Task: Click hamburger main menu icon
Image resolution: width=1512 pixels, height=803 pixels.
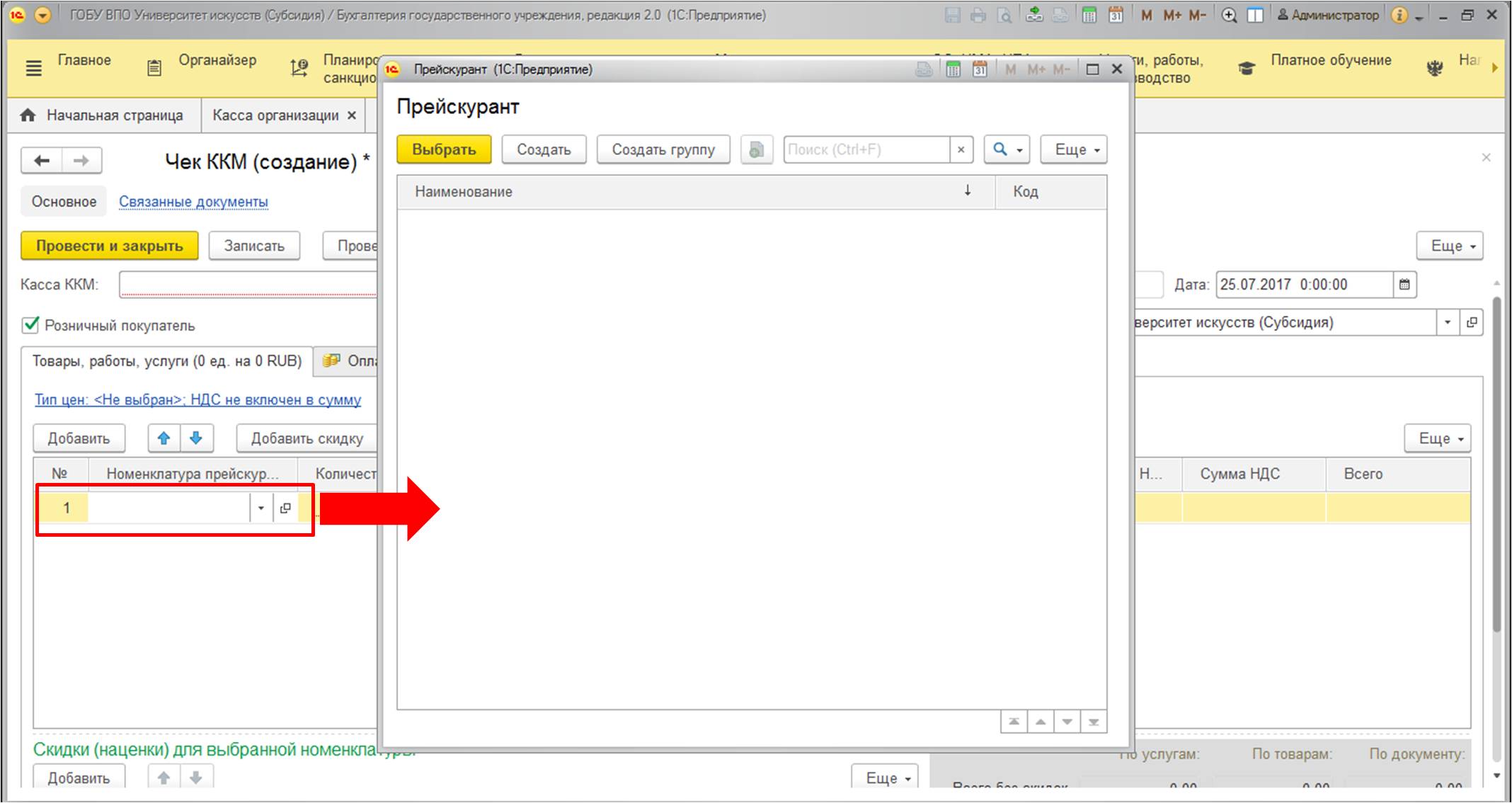Action: tap(33, 69)
